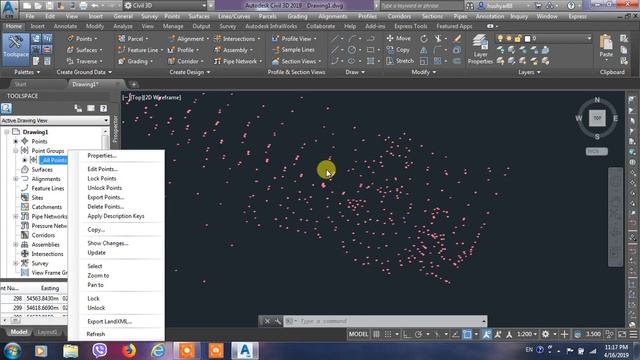
Task: Click the layer color swatch
Action: (527, 39)
